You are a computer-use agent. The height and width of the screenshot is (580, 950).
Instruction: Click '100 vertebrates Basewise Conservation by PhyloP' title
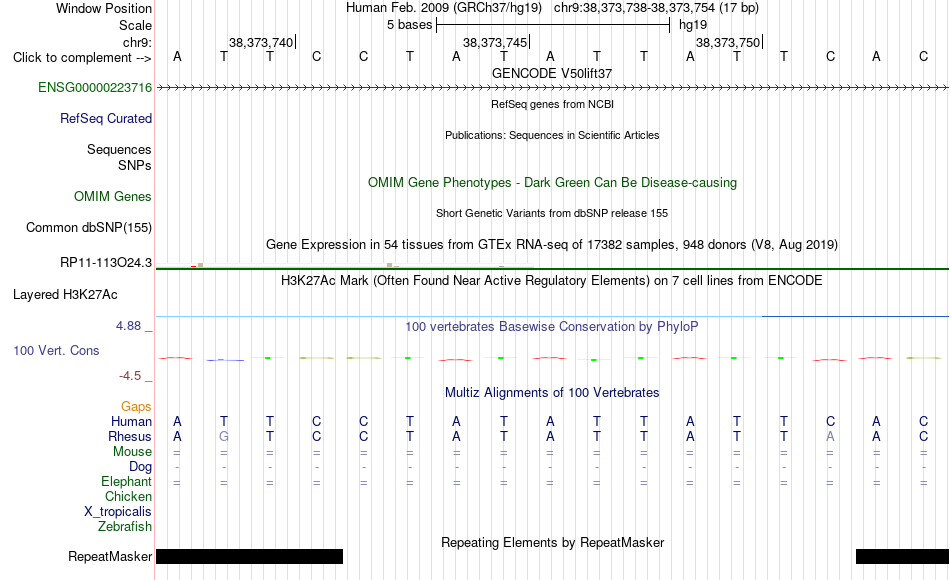coord(552,327)
